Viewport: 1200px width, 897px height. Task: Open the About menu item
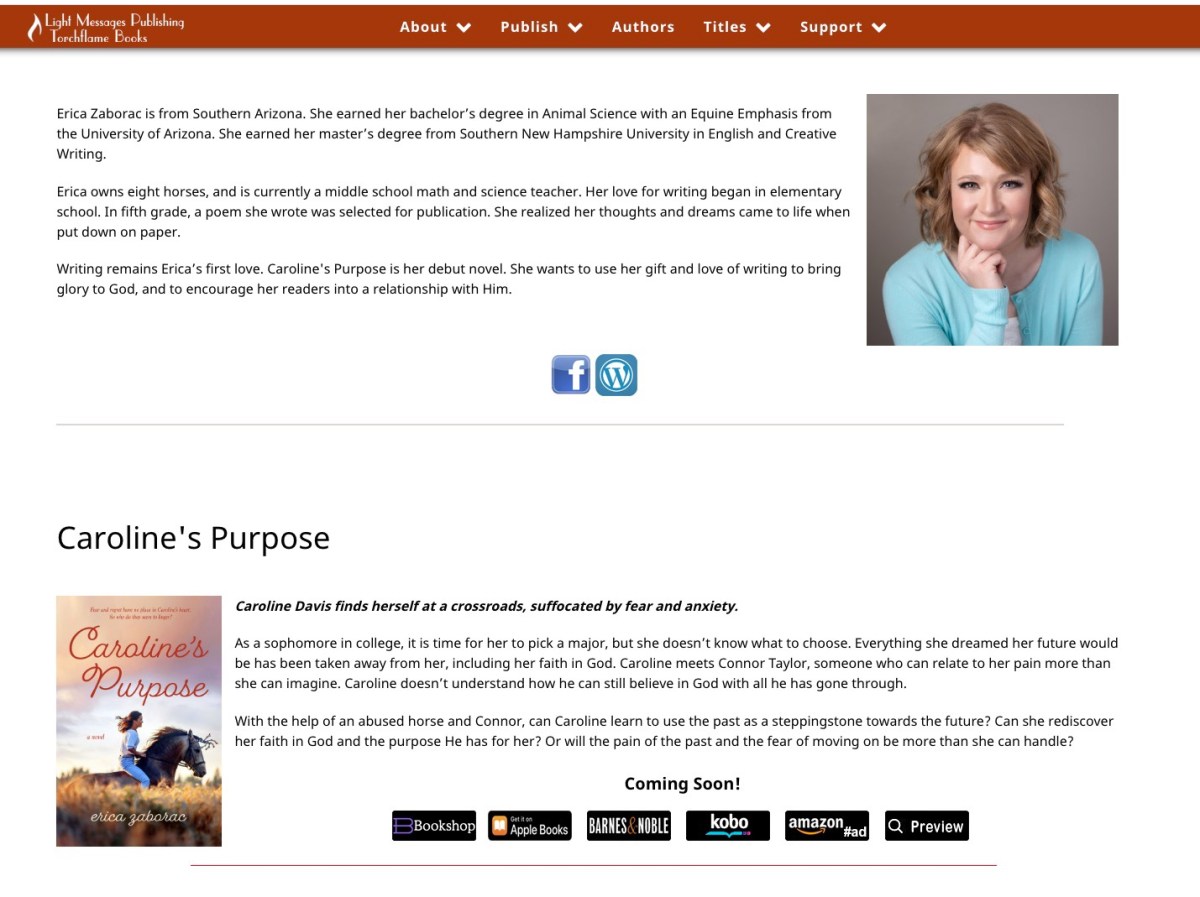click(423, 27)
